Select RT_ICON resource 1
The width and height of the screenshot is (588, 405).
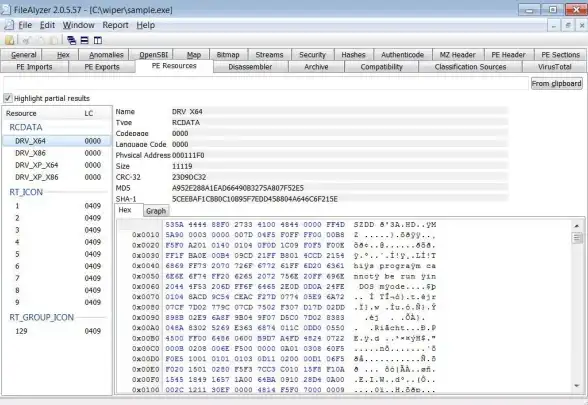[57, 206]
